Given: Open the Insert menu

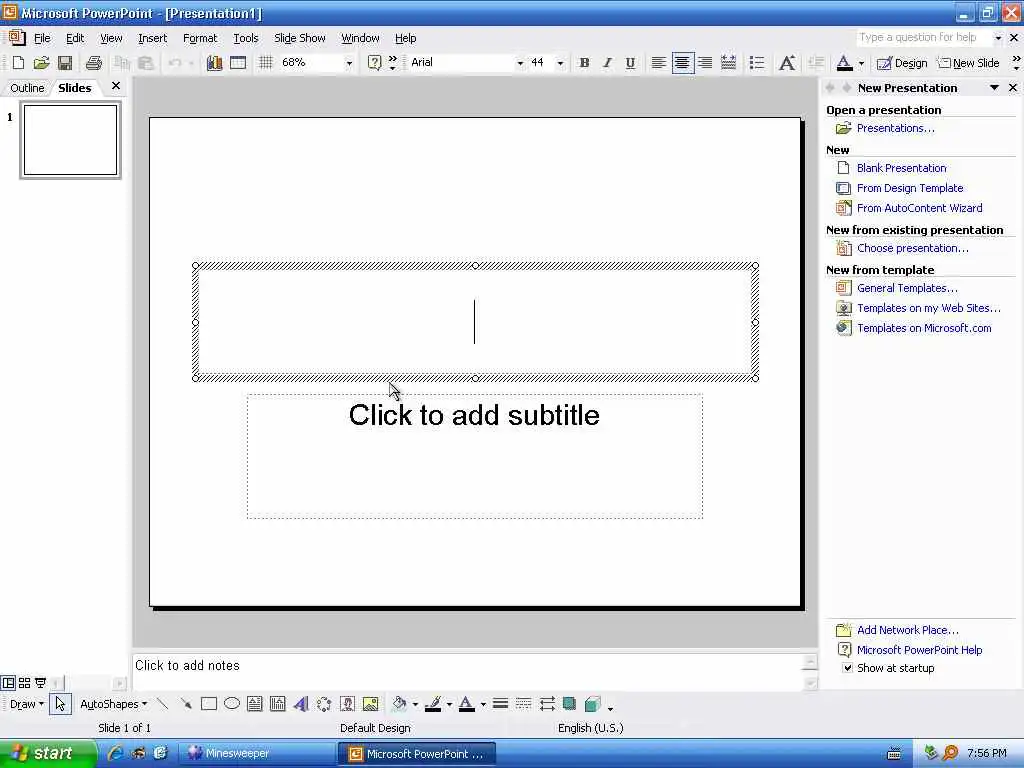Looking at the screenshot, I should [x=152, y=38].
